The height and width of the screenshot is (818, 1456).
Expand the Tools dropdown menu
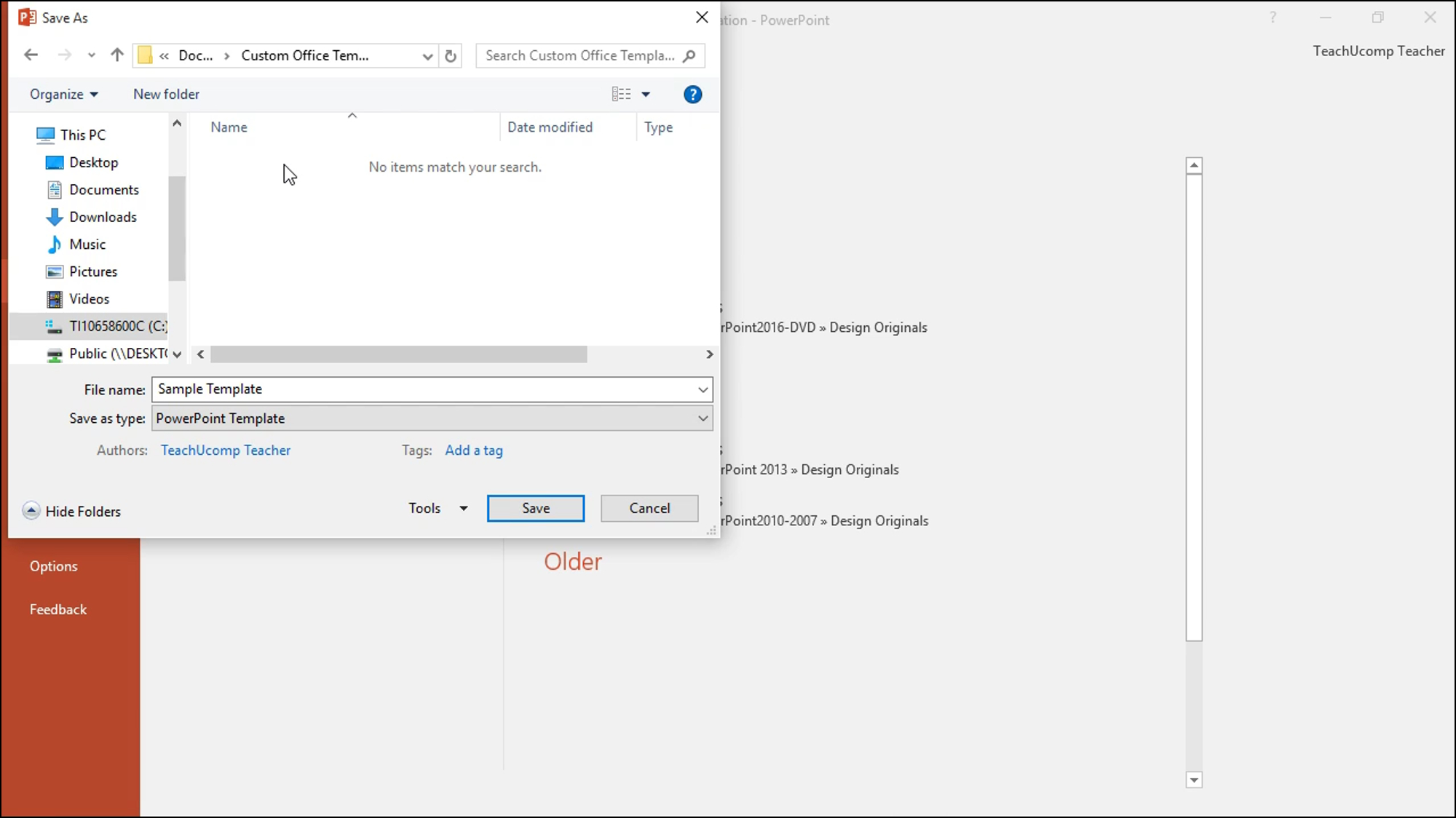(463, 508)
